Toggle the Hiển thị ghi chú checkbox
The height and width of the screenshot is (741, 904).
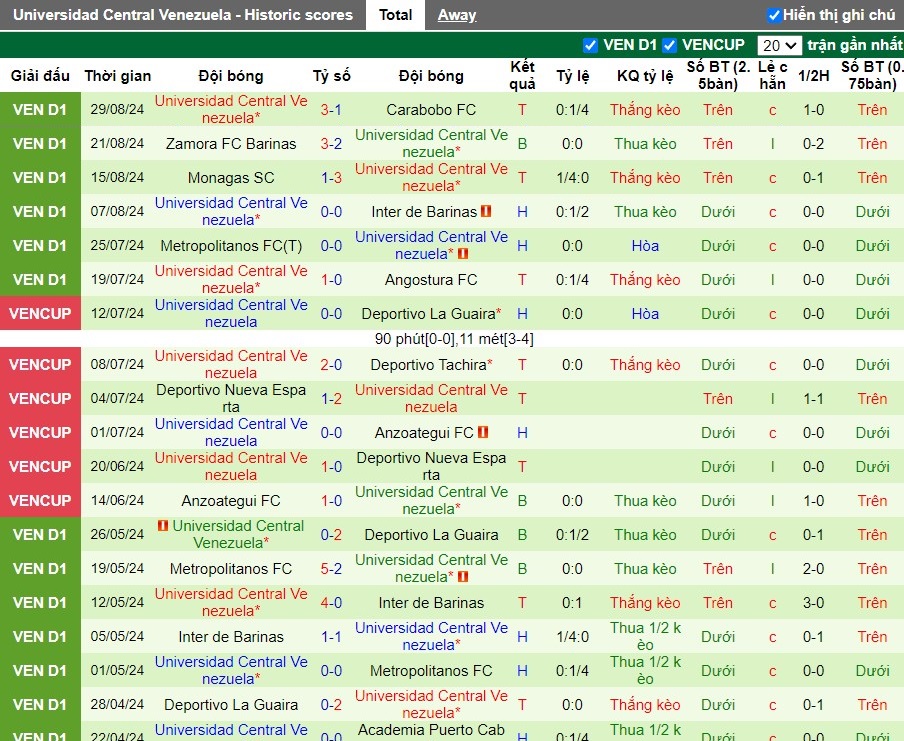(774, 15)
